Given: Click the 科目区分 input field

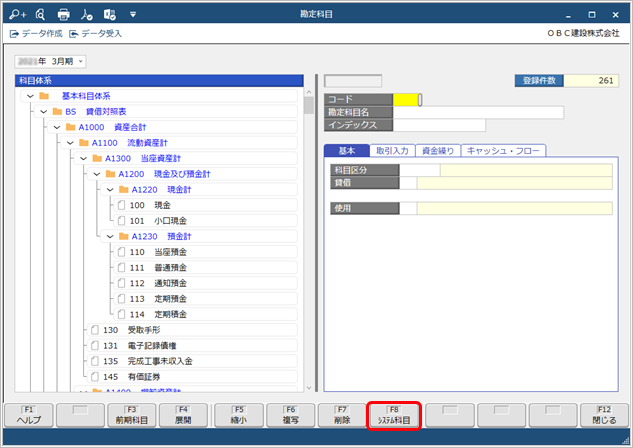Looking at the screenshot, I should (420, 170).
